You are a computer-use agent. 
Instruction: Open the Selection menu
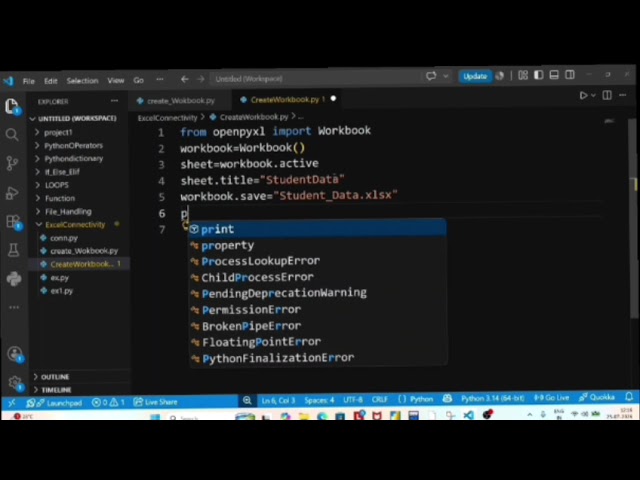[x=82, y=81]
